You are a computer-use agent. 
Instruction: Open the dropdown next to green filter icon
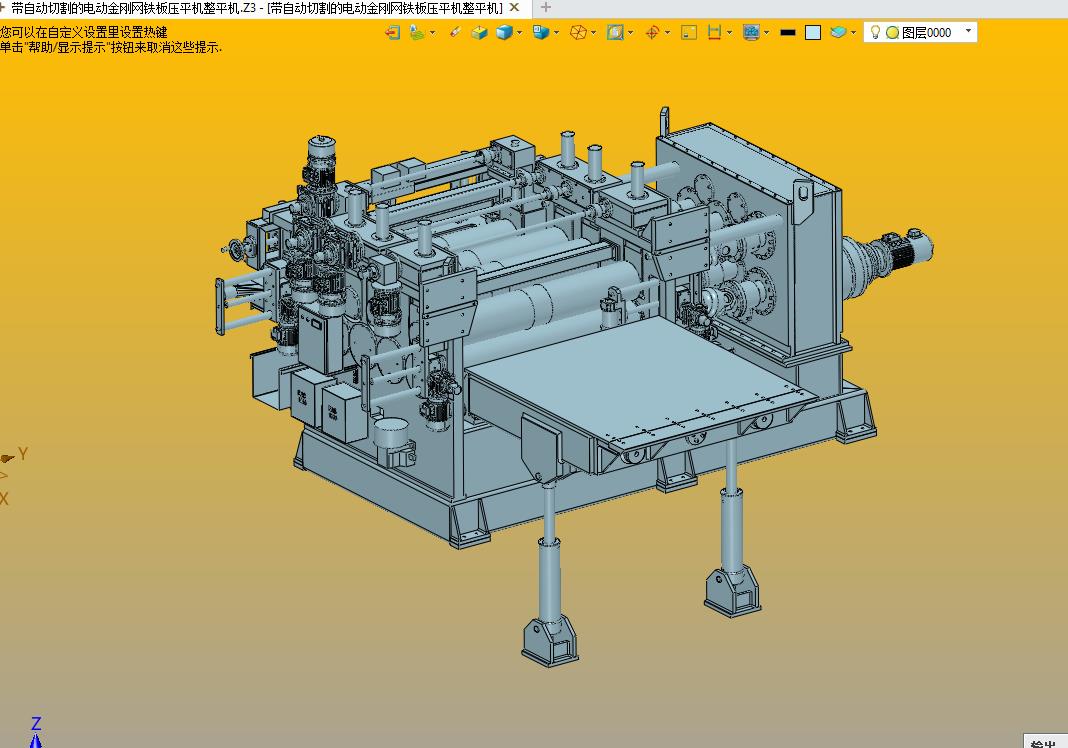[x=433, y=33]
